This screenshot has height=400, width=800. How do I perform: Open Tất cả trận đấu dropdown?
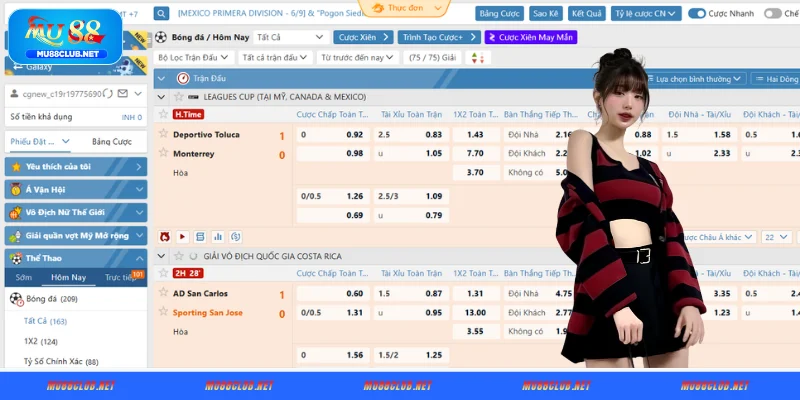(275, 58)
